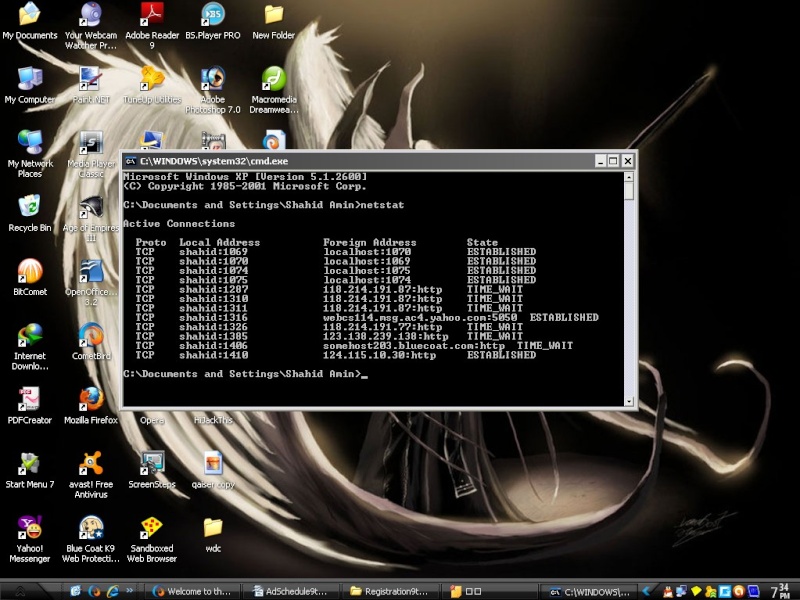Select the Macromedia Dreamweaver shortcut
800x600 pixels.
274,90
